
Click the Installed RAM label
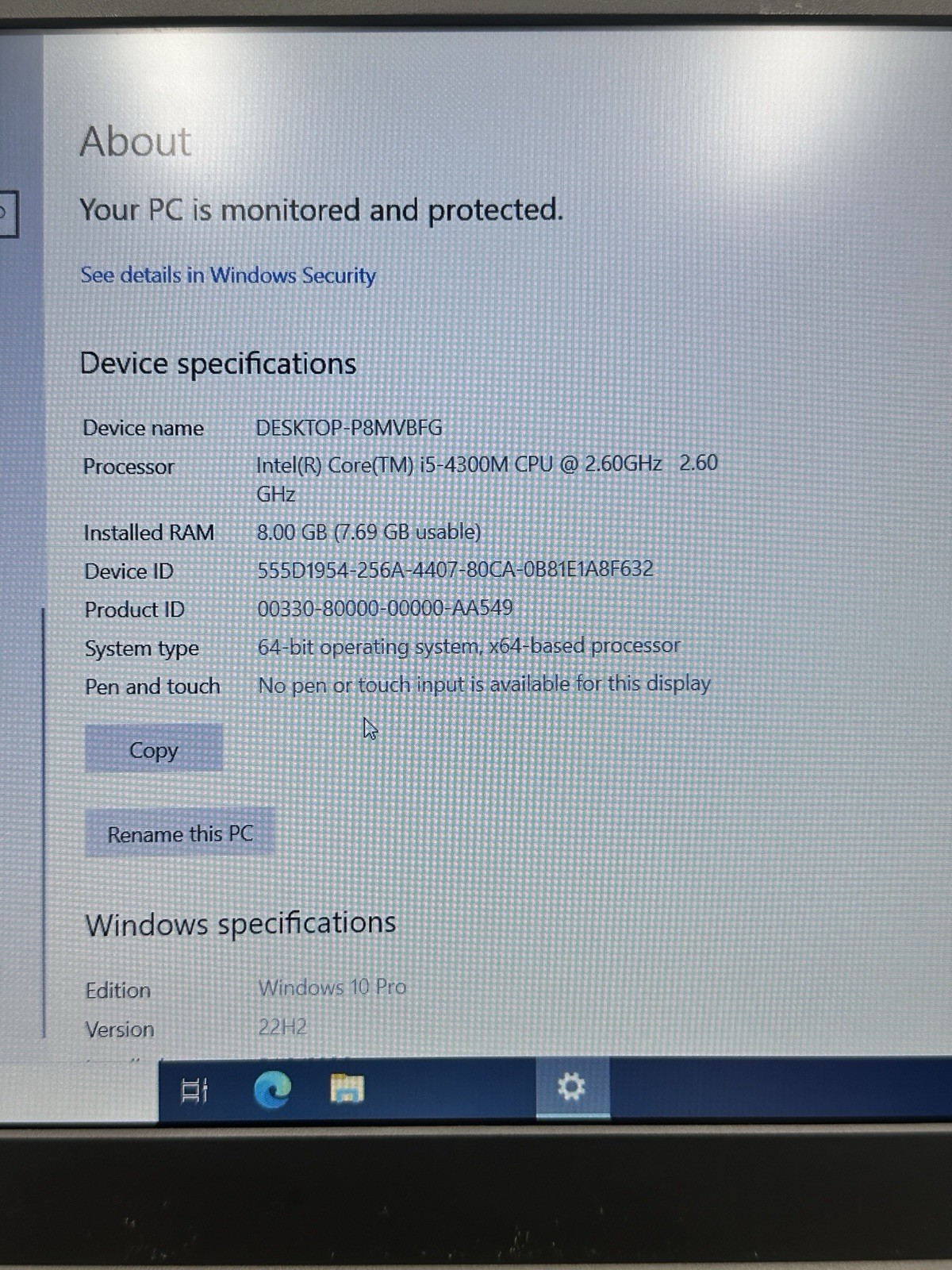click(149, 533)
